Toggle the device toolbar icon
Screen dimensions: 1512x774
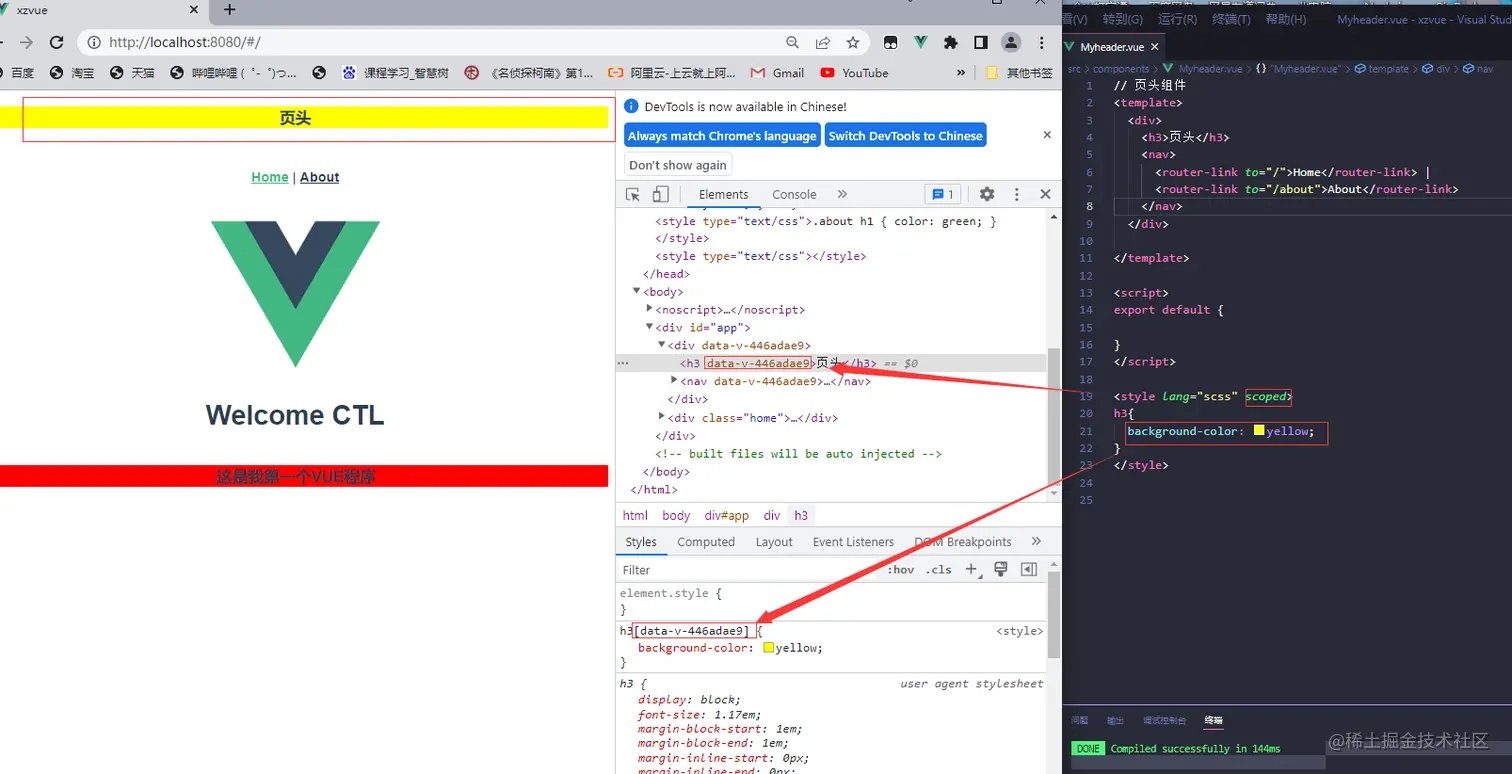(660, 194)
